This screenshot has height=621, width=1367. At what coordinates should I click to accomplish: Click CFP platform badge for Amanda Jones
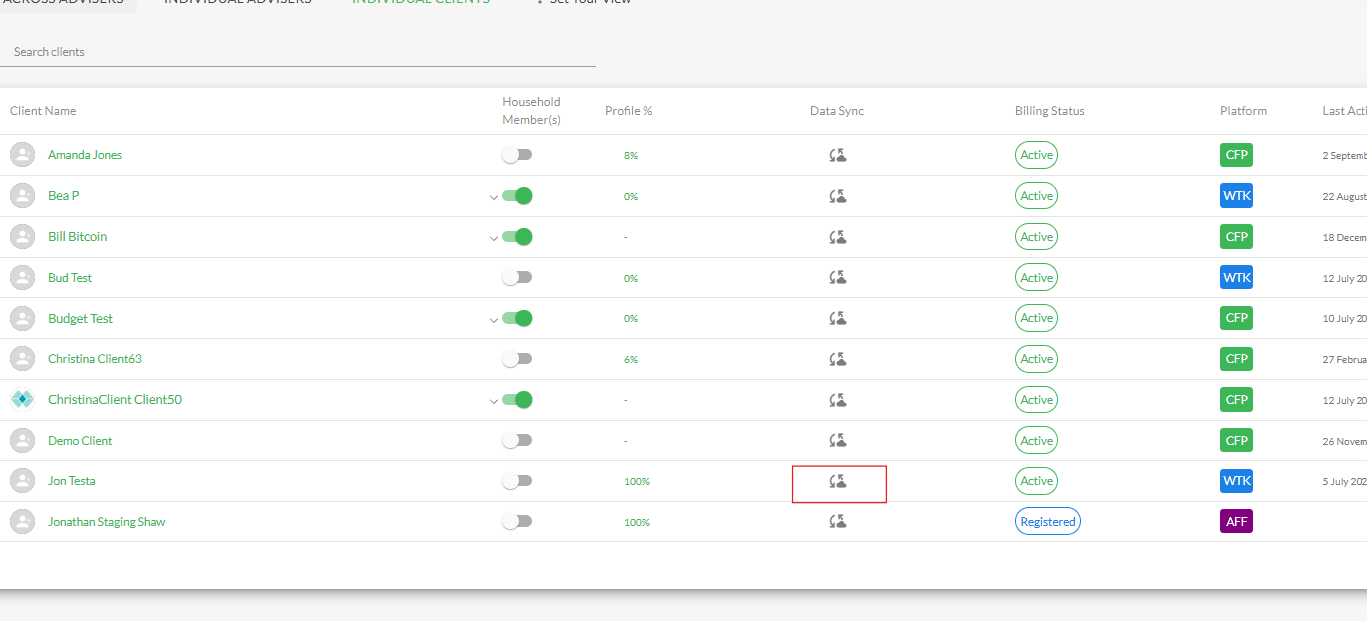click(1236, 155)
